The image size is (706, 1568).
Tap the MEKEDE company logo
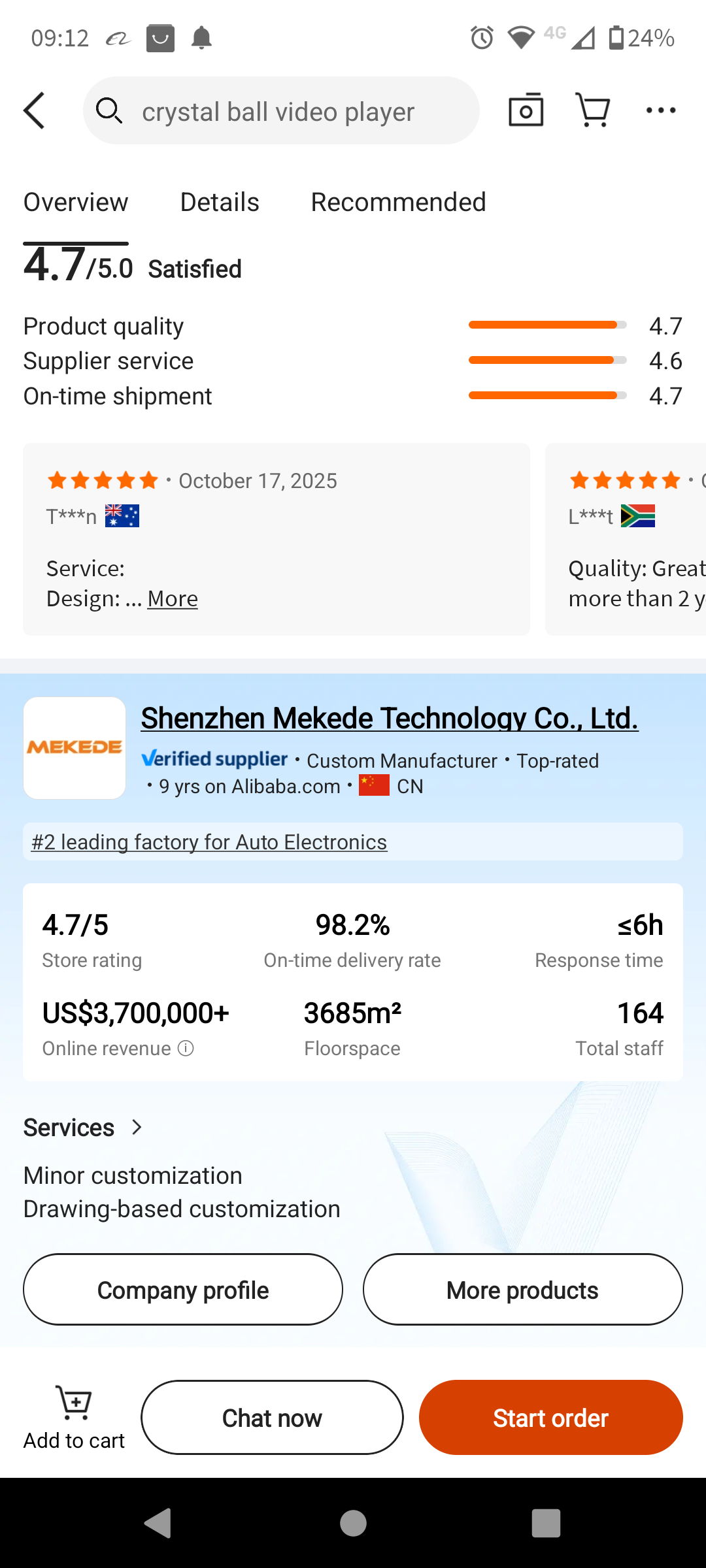point(75,748)
